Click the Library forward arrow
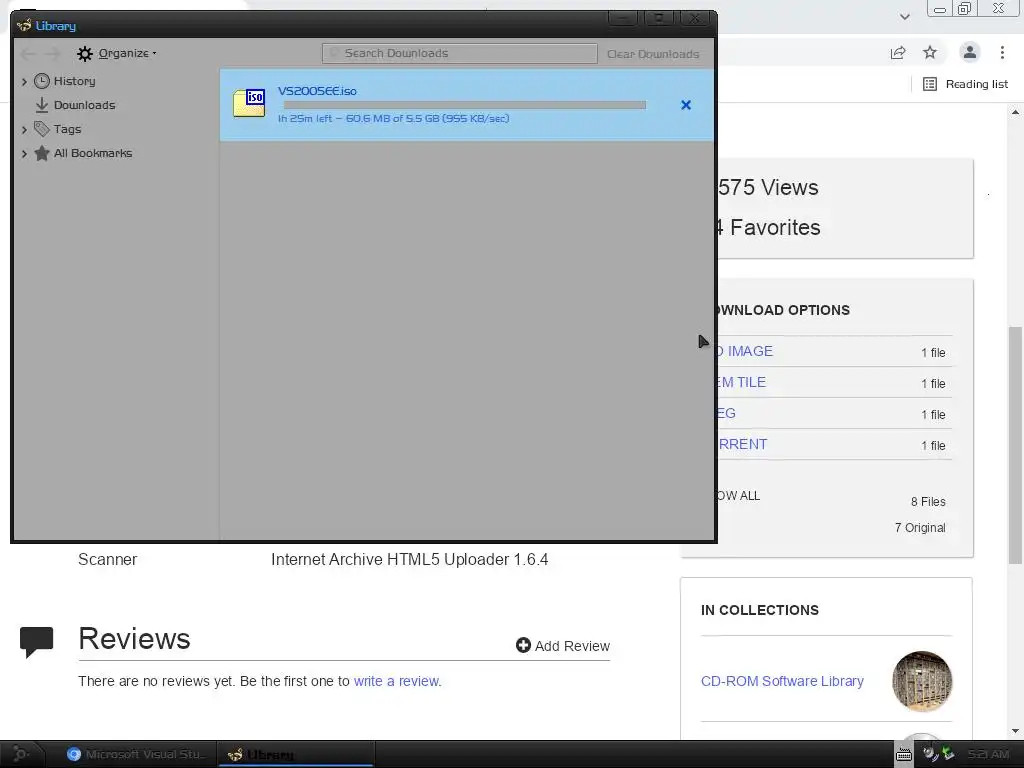Viewport: 1024px width, 768px height. coord(53,54)
